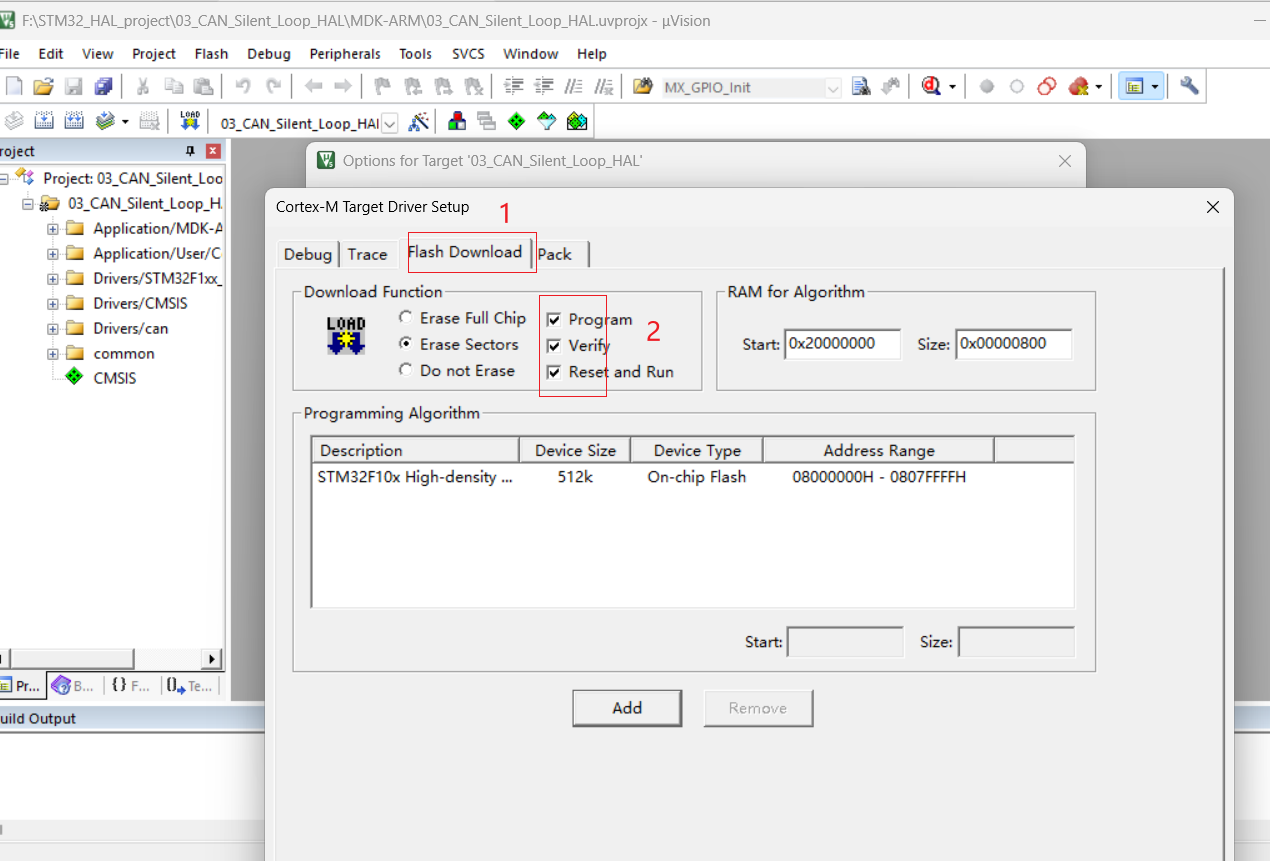The width and height of the screenshot is (1270, 861).
Task: Click the New file icon
Action: (13, 87)
